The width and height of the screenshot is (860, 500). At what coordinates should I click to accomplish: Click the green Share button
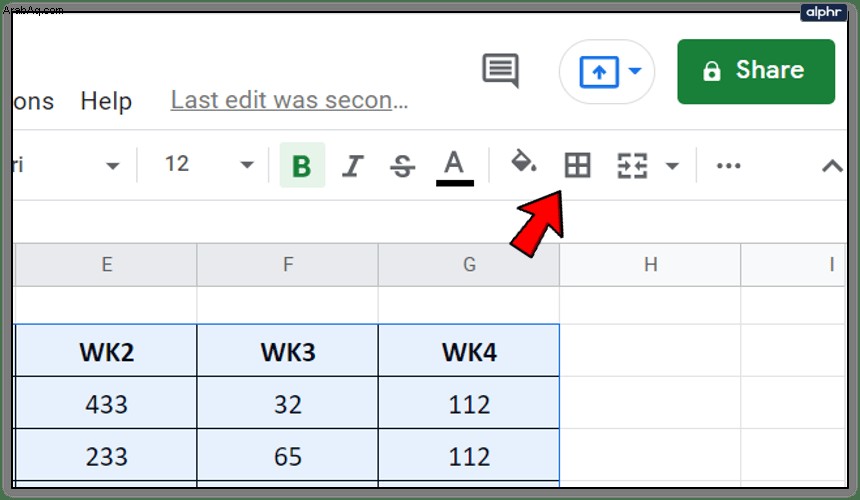[756, 71]
